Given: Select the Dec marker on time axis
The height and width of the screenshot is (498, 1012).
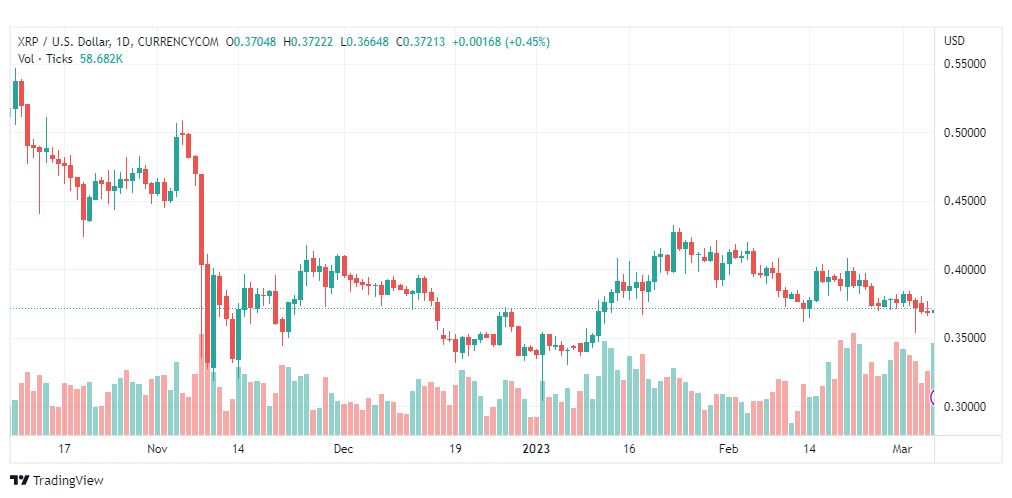Looking at the screenshot, I should coord(343,450).
